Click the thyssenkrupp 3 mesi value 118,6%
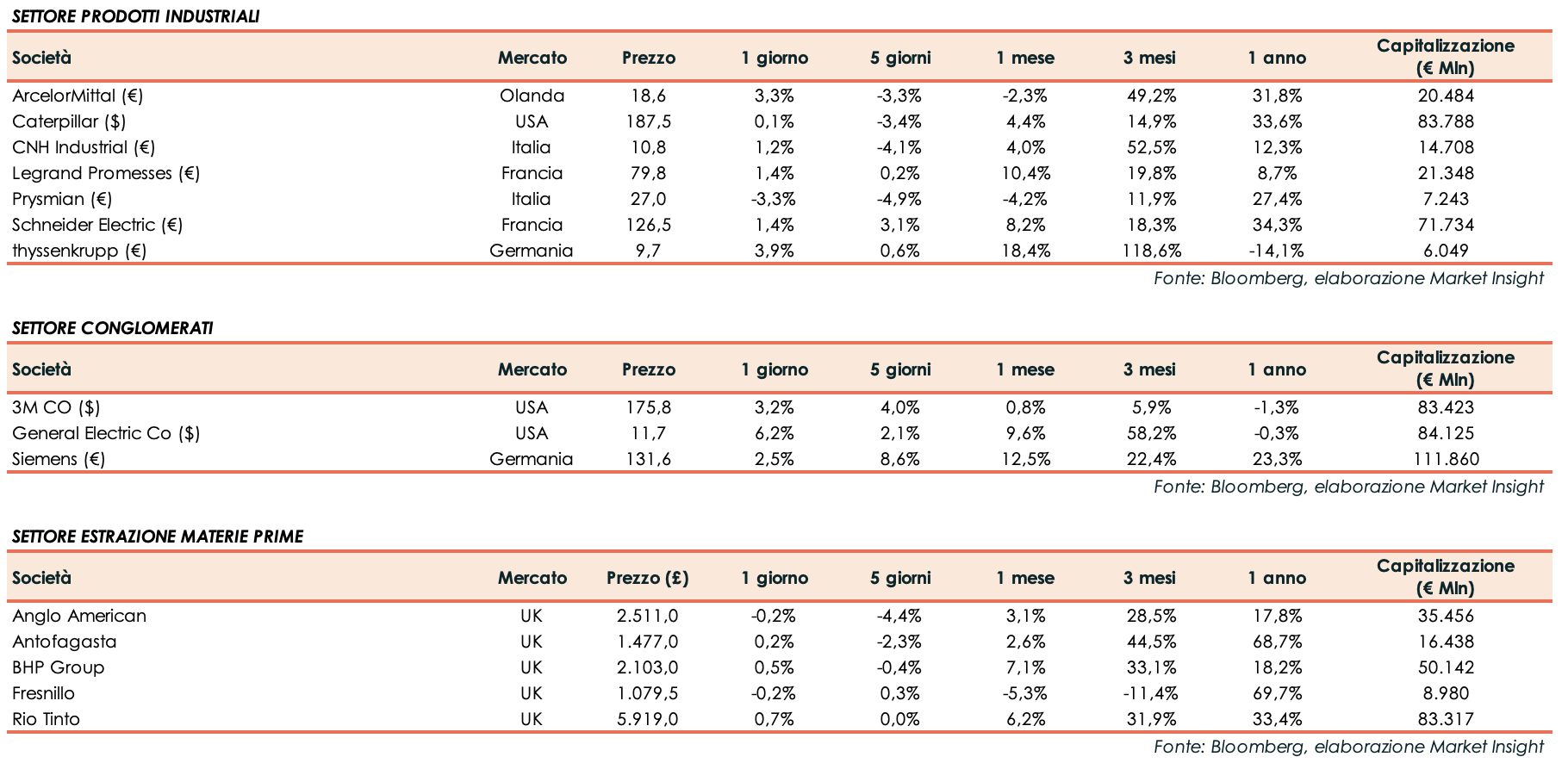 [x=1149, y=251]
